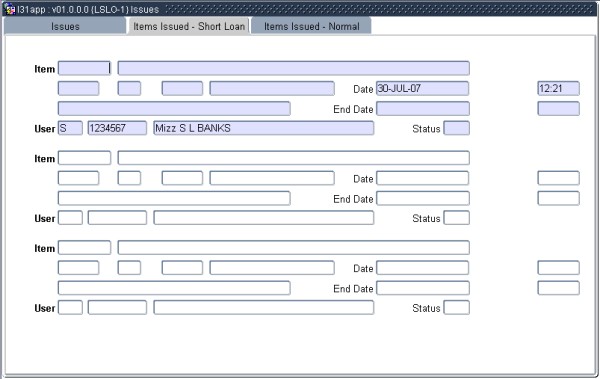Click the end time field beside the first record's End Date
The height and width of the screenshot is (379, 600).
point(558,109)
